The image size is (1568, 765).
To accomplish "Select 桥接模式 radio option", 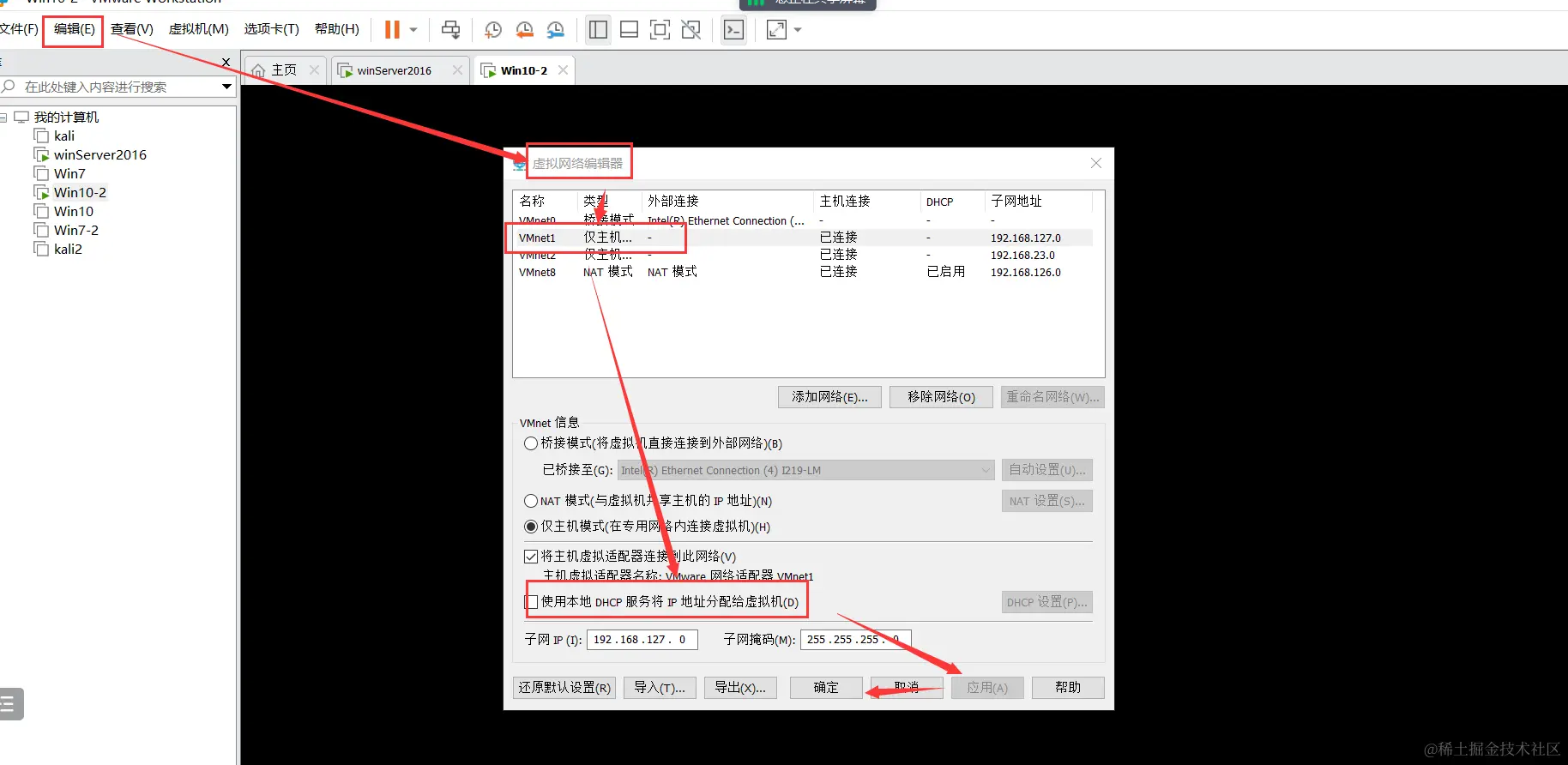I will [x=531, y=443].
